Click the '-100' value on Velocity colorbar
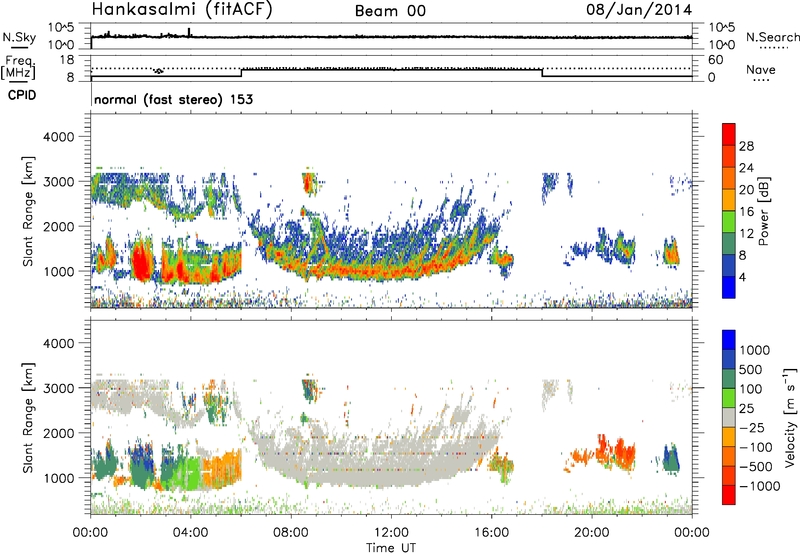Viewport: 800px width, 554px height. (x=756, y=447)
